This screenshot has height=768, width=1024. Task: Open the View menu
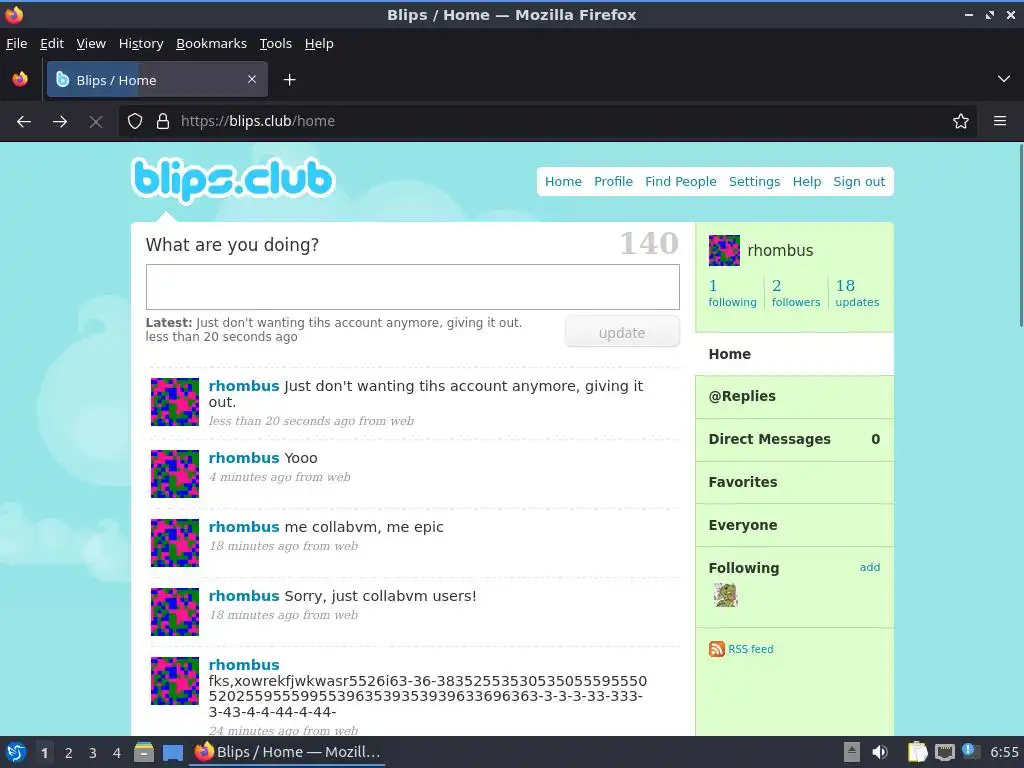coord(91,44)
